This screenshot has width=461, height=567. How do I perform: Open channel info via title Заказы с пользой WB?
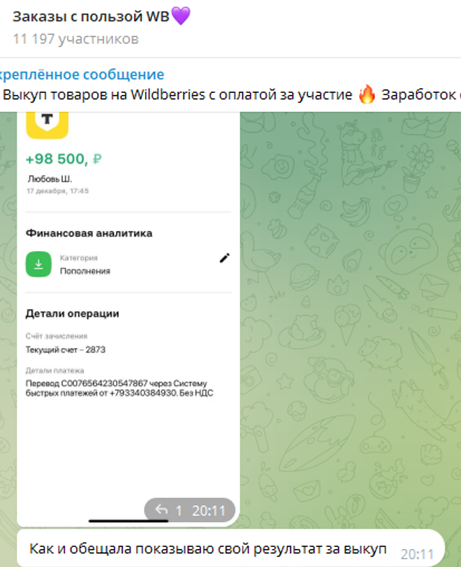click(x=91, y=17)
